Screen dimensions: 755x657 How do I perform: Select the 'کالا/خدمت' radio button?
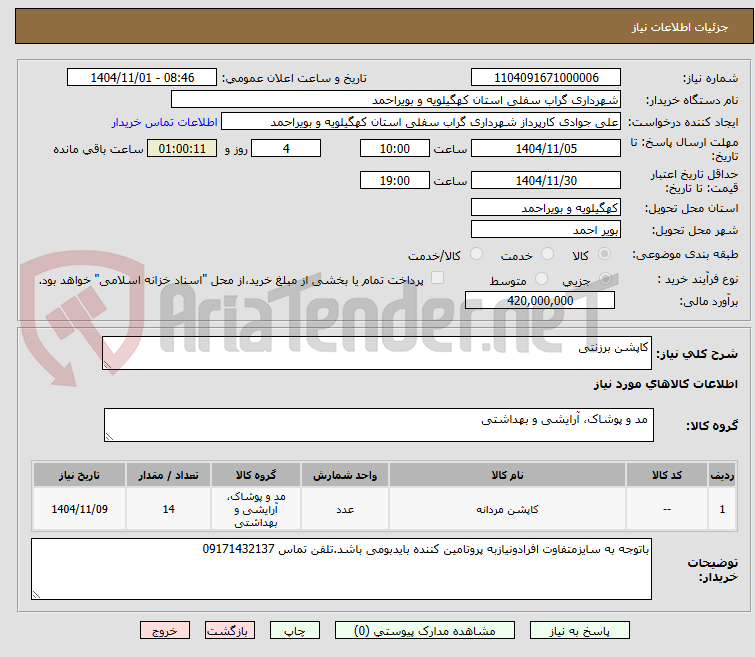(476, 254)
